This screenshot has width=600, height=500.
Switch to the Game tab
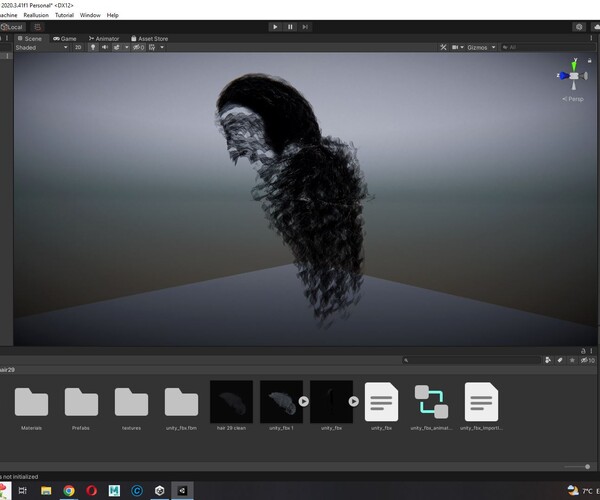tap(65, 39)
